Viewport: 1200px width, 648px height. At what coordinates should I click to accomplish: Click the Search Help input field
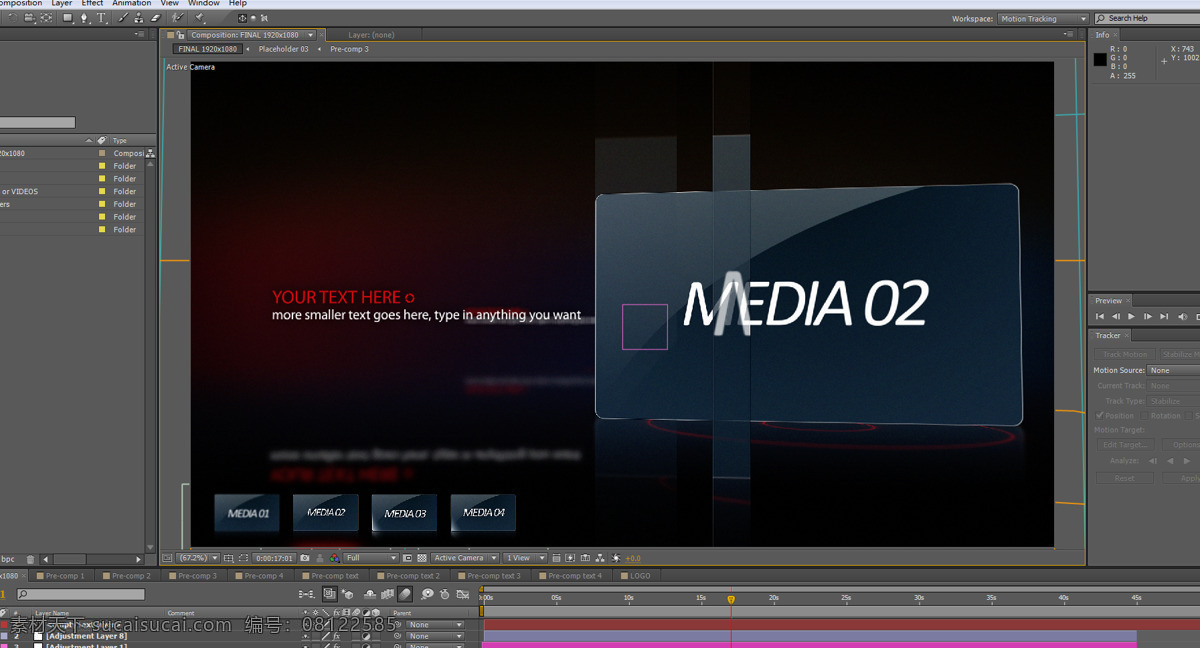pos(1146,19)
